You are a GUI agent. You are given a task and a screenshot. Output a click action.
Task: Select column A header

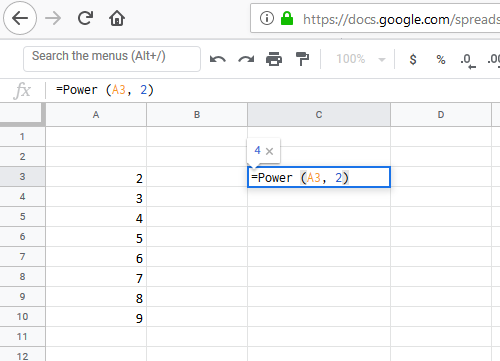pyautogui.click(x=96, y=115)
